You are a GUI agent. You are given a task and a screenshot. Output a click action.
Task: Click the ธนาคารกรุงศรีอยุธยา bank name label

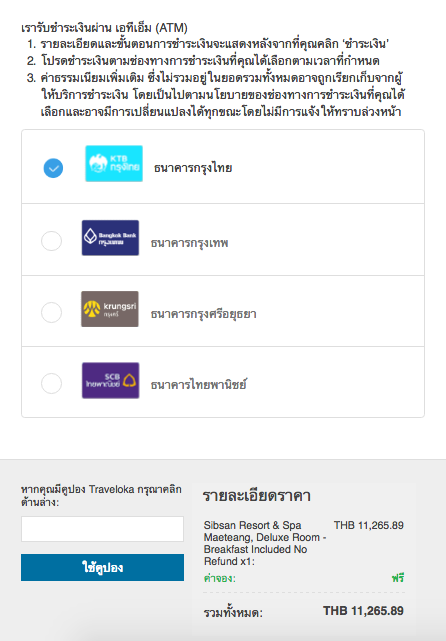click(204, 314)
